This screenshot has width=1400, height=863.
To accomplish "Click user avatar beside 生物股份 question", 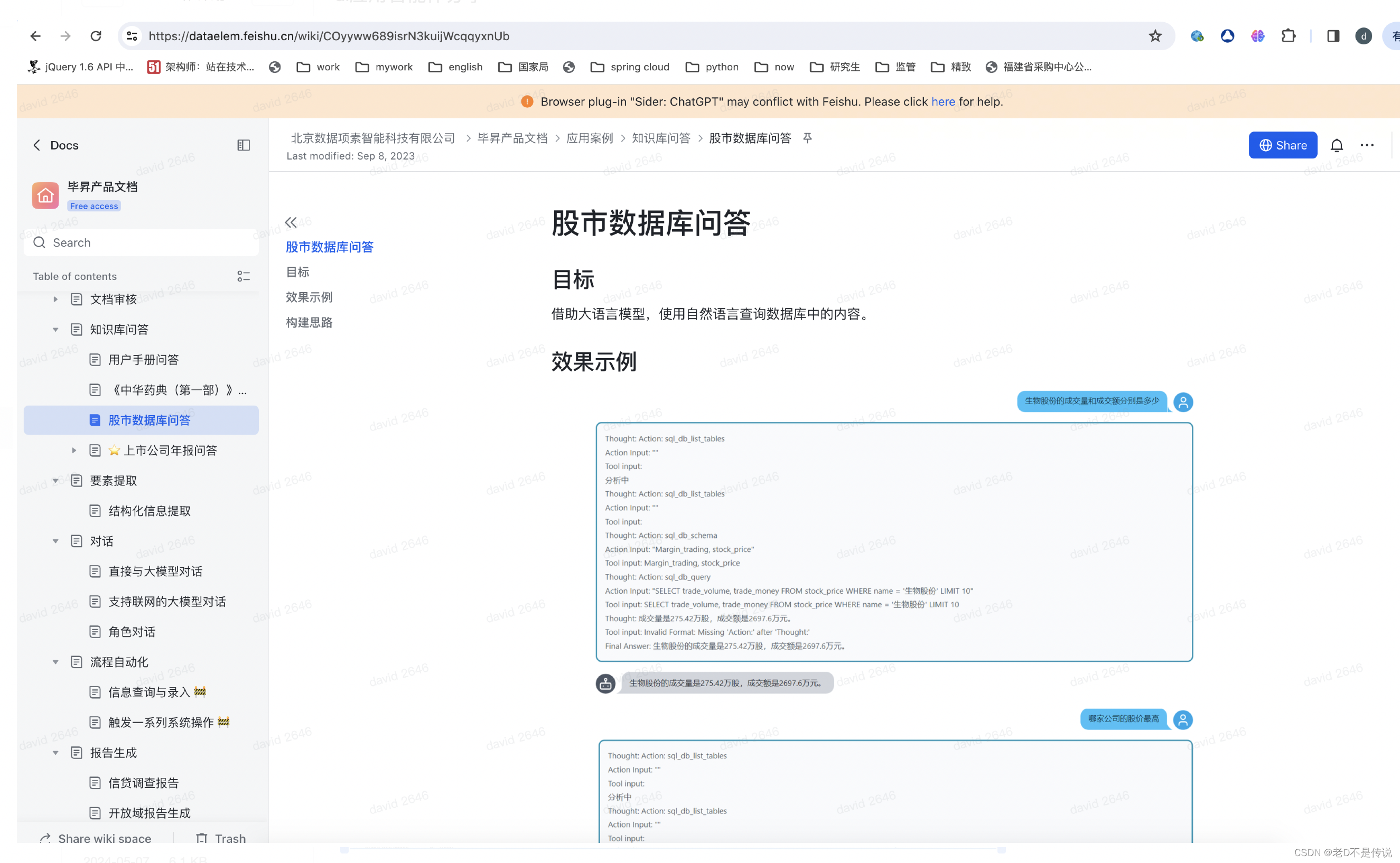I will (x=1183, y=402).
